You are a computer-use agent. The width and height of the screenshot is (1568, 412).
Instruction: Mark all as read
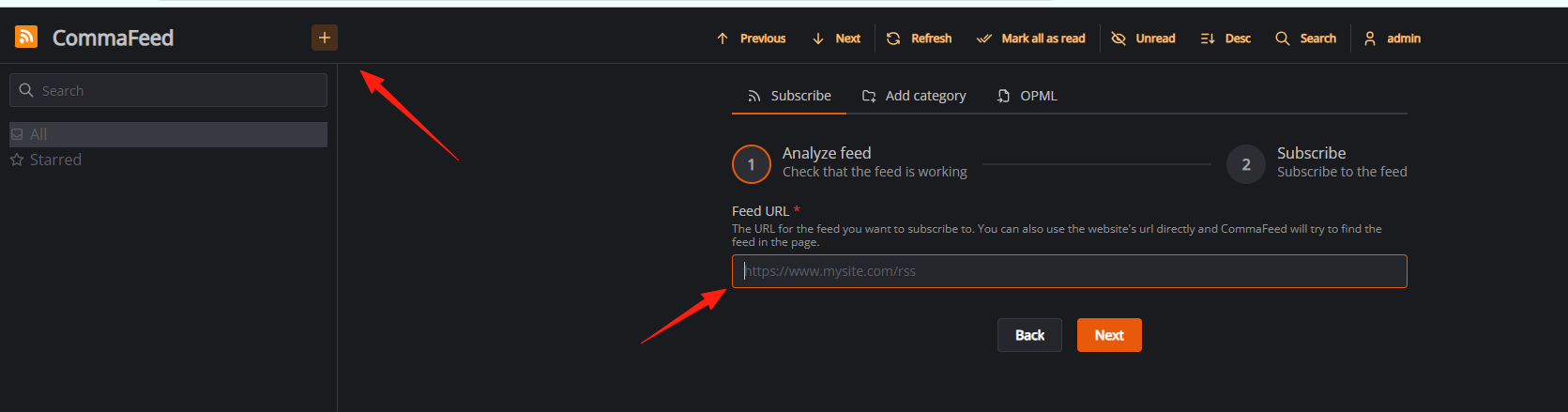[1030, 38]
